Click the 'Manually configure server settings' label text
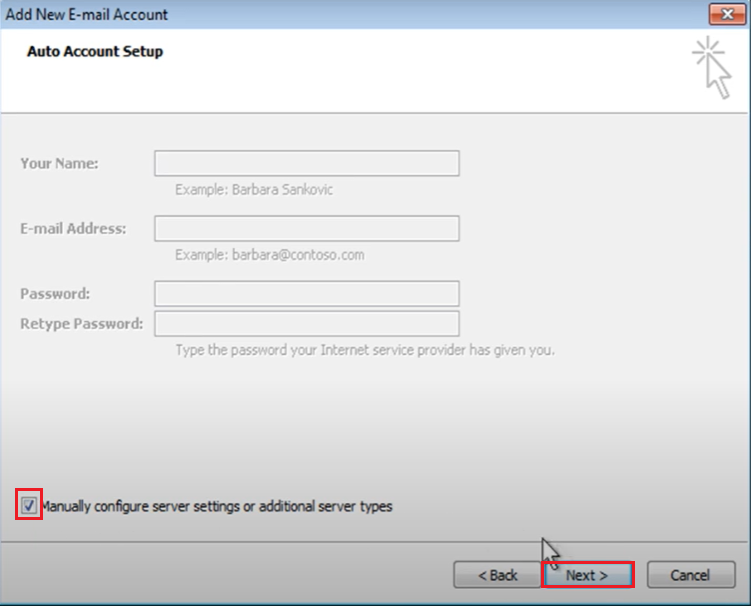This screenshot has width=751, height=606. pos(216,507)
